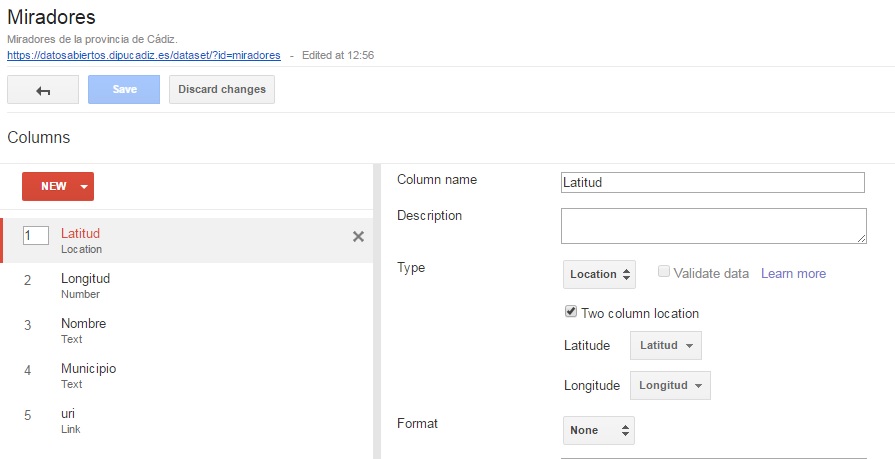Uncheck Two column location option
The height and width of the screenshot is (459, 895).
point(571,312)
